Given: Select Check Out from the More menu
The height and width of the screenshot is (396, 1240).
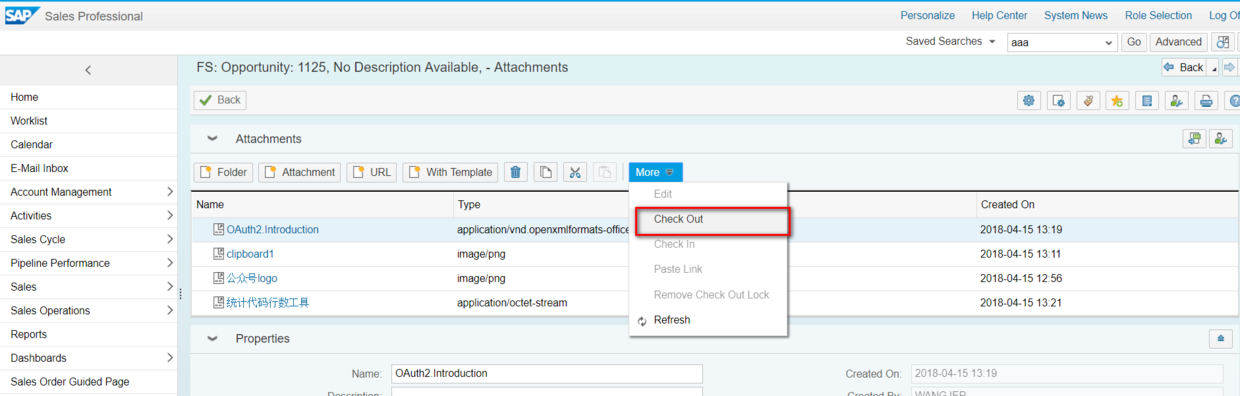Looking at the screenshot, I should point(678,219).
